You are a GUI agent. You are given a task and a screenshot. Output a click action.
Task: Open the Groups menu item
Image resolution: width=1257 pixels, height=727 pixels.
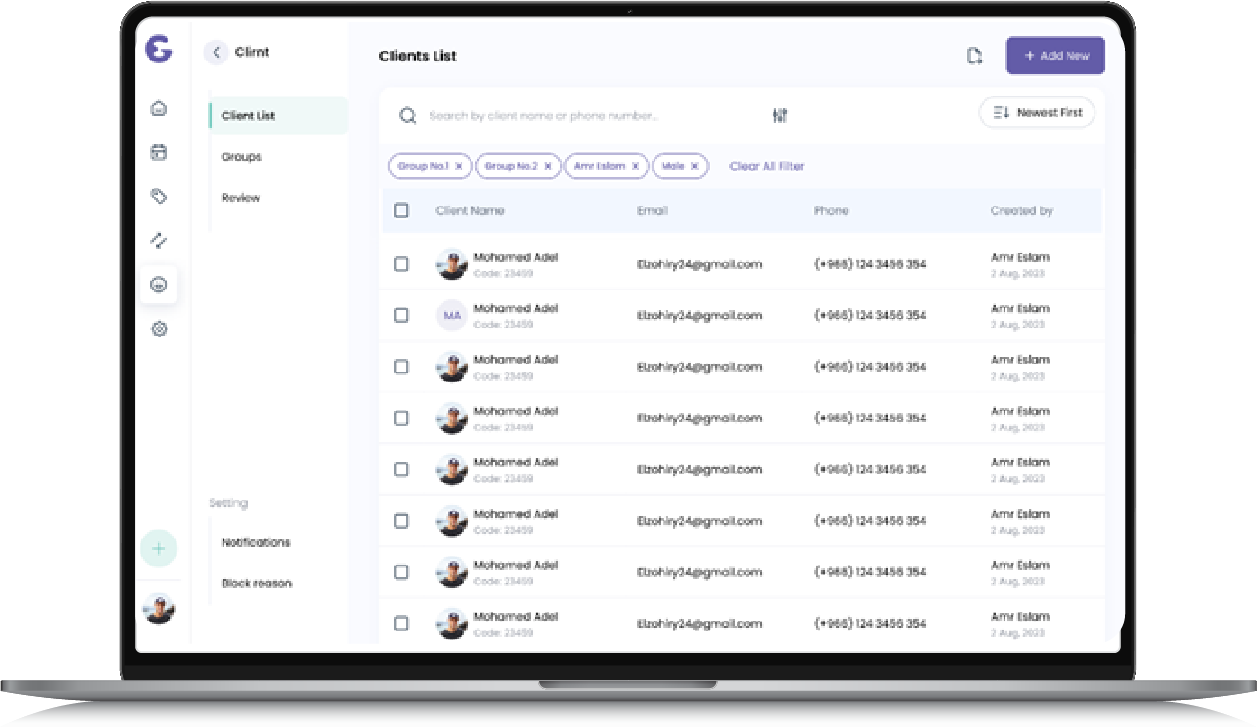tap(242, 157)
